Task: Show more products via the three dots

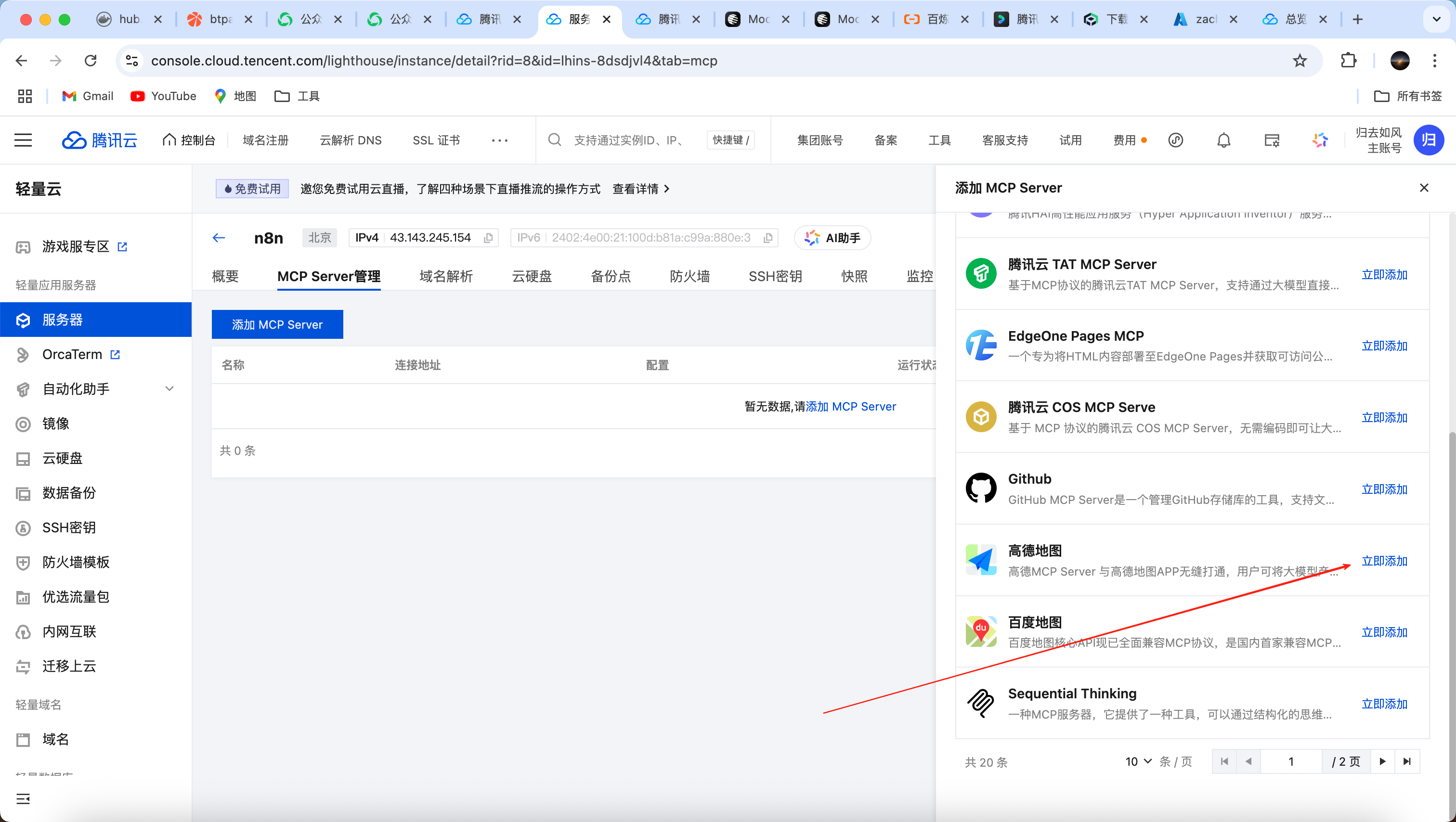Action: point(500,140)
